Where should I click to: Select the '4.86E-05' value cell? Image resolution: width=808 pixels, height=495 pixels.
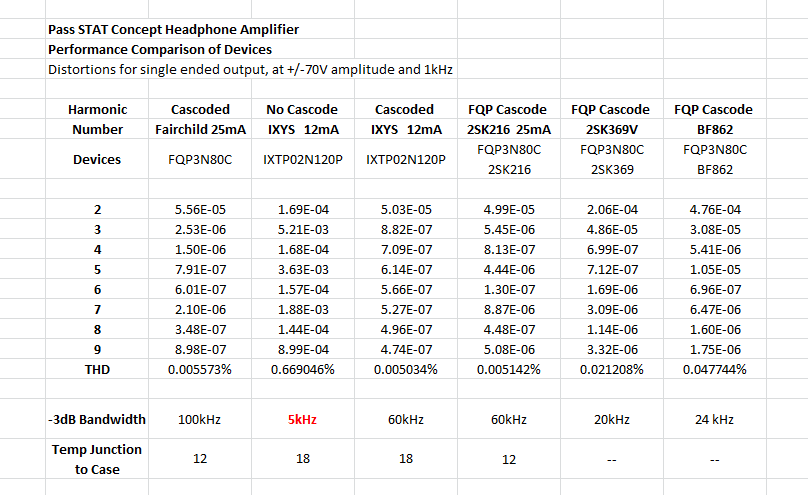coord(612,230)
